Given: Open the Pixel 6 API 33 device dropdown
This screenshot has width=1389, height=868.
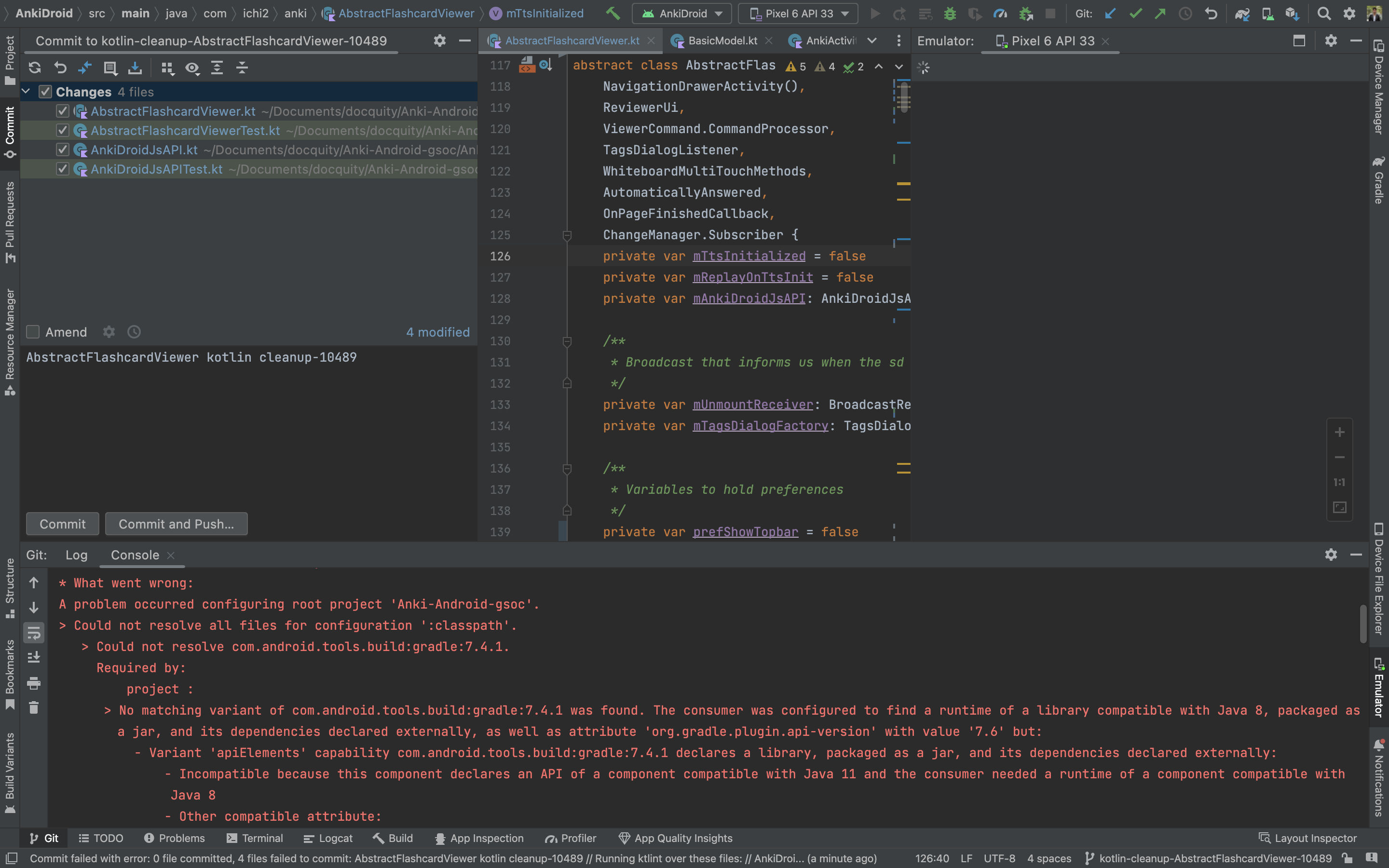Looking at the screenshot, I should tap(797, 13).
